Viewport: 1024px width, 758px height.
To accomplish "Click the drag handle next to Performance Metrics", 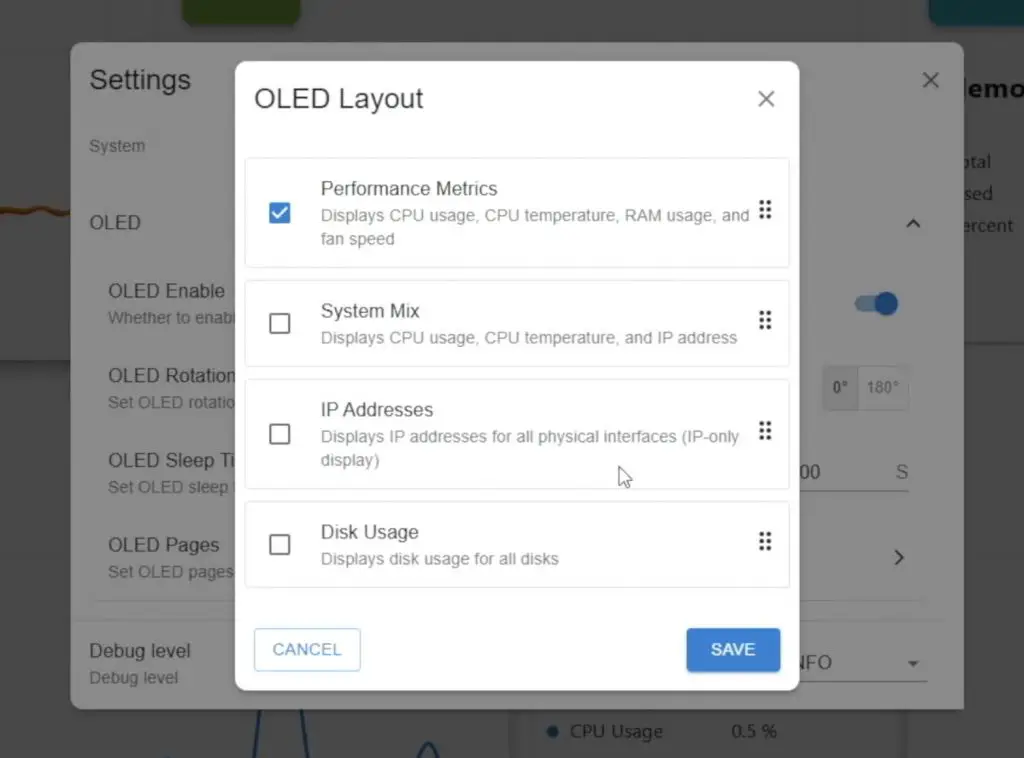I will (x=766, y=209).
